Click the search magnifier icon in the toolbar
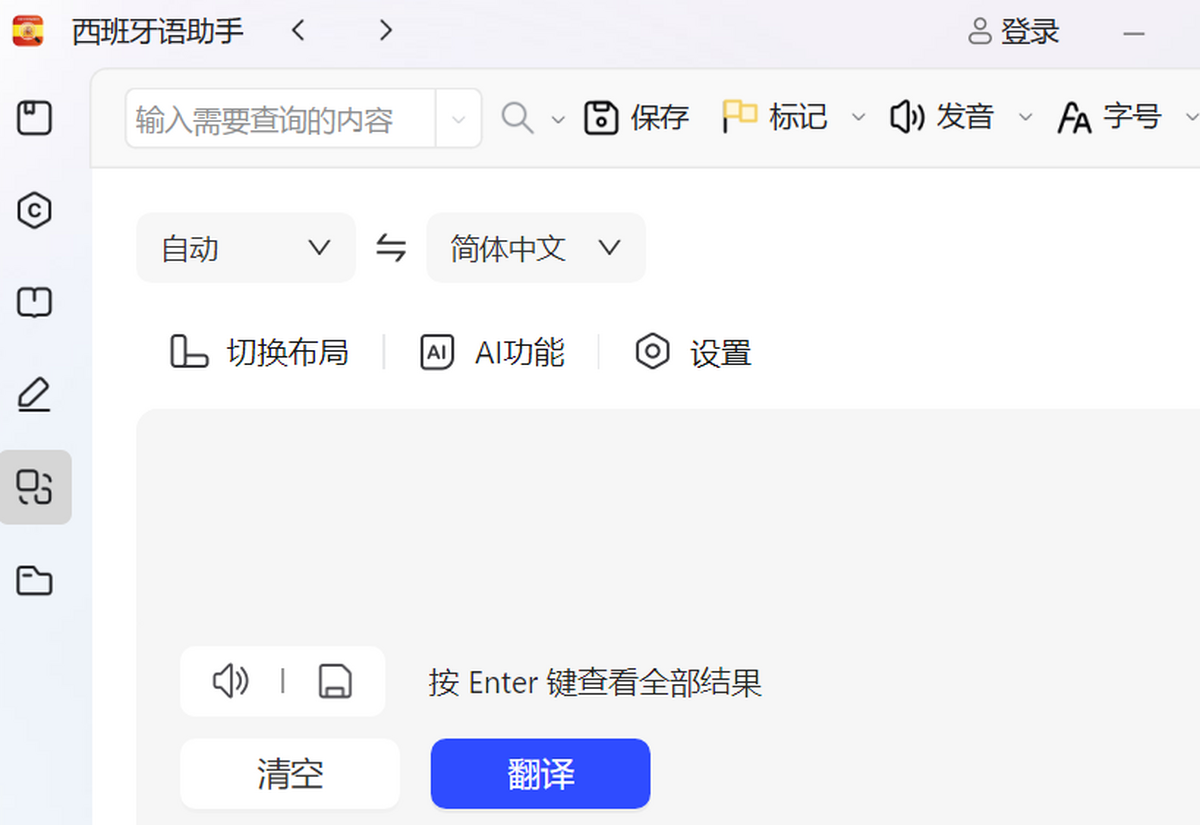The height and width of the screenshot is (825, 1200). click(x=517, y=117)
